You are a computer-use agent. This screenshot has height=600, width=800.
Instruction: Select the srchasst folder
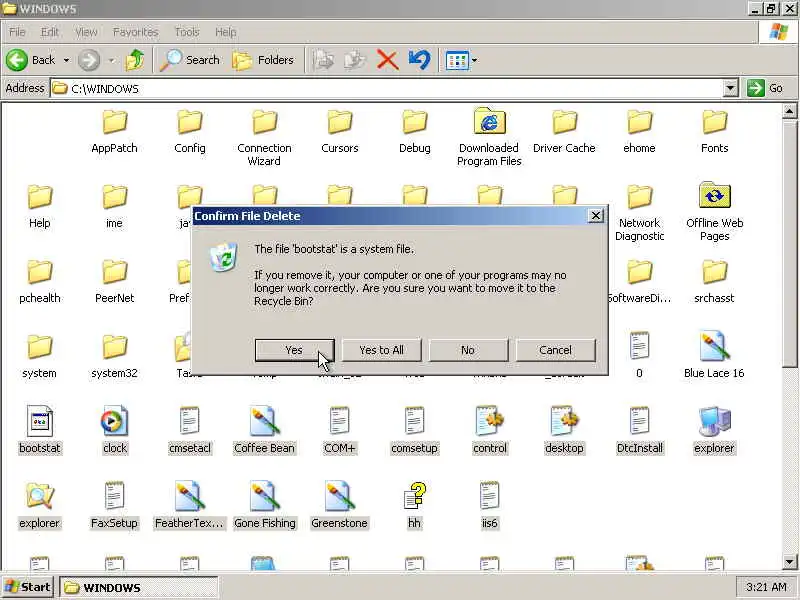(x=714, y=282)
